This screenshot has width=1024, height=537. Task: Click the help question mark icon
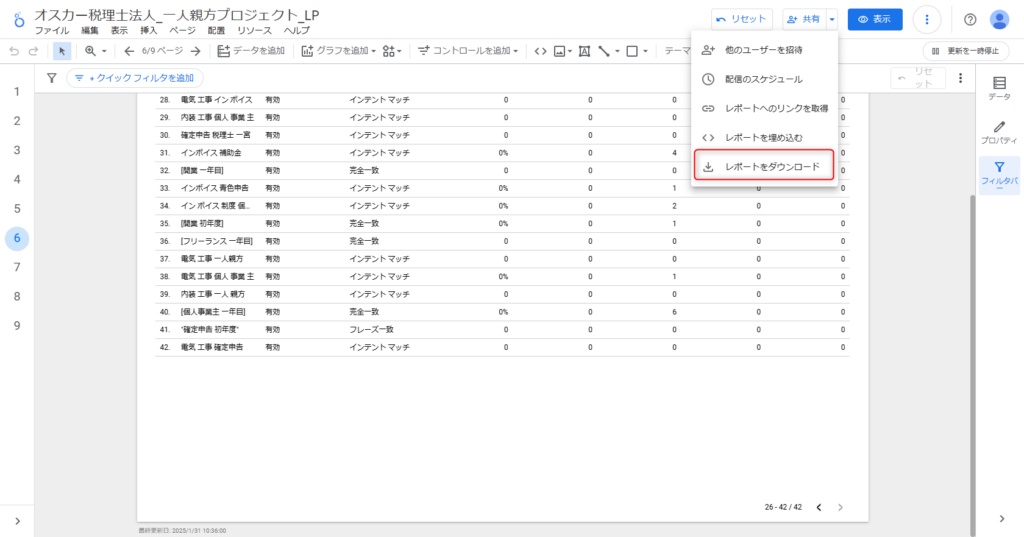970,19
